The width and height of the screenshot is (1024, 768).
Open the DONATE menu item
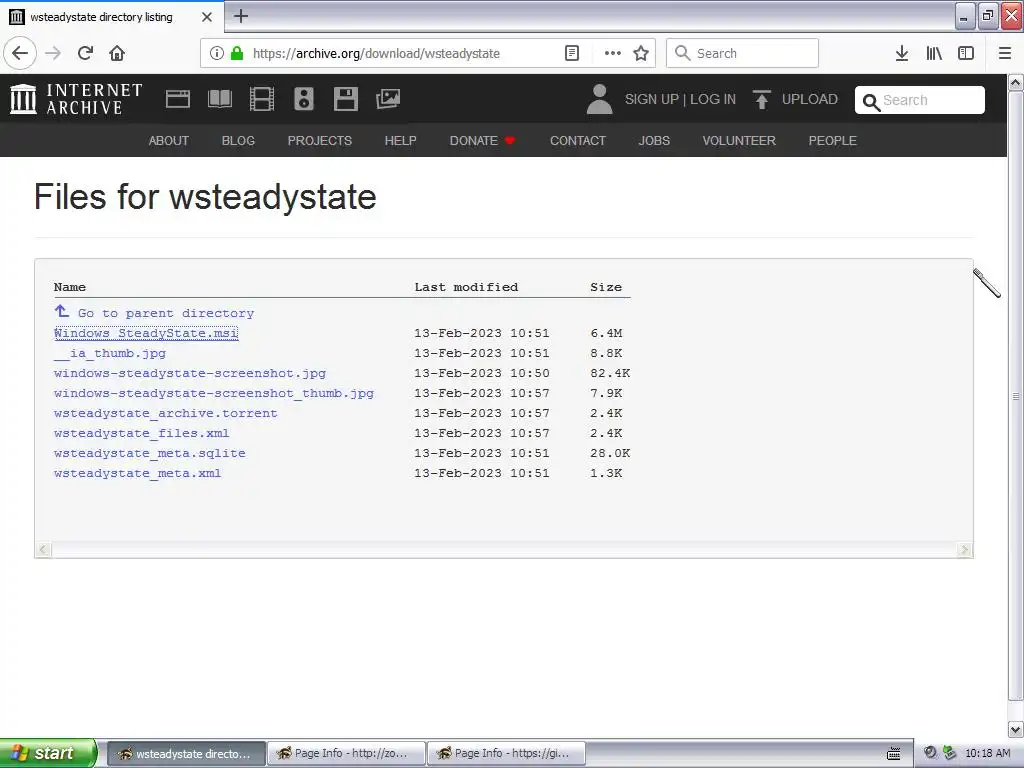pyautogui.click(x=482, y=140)
